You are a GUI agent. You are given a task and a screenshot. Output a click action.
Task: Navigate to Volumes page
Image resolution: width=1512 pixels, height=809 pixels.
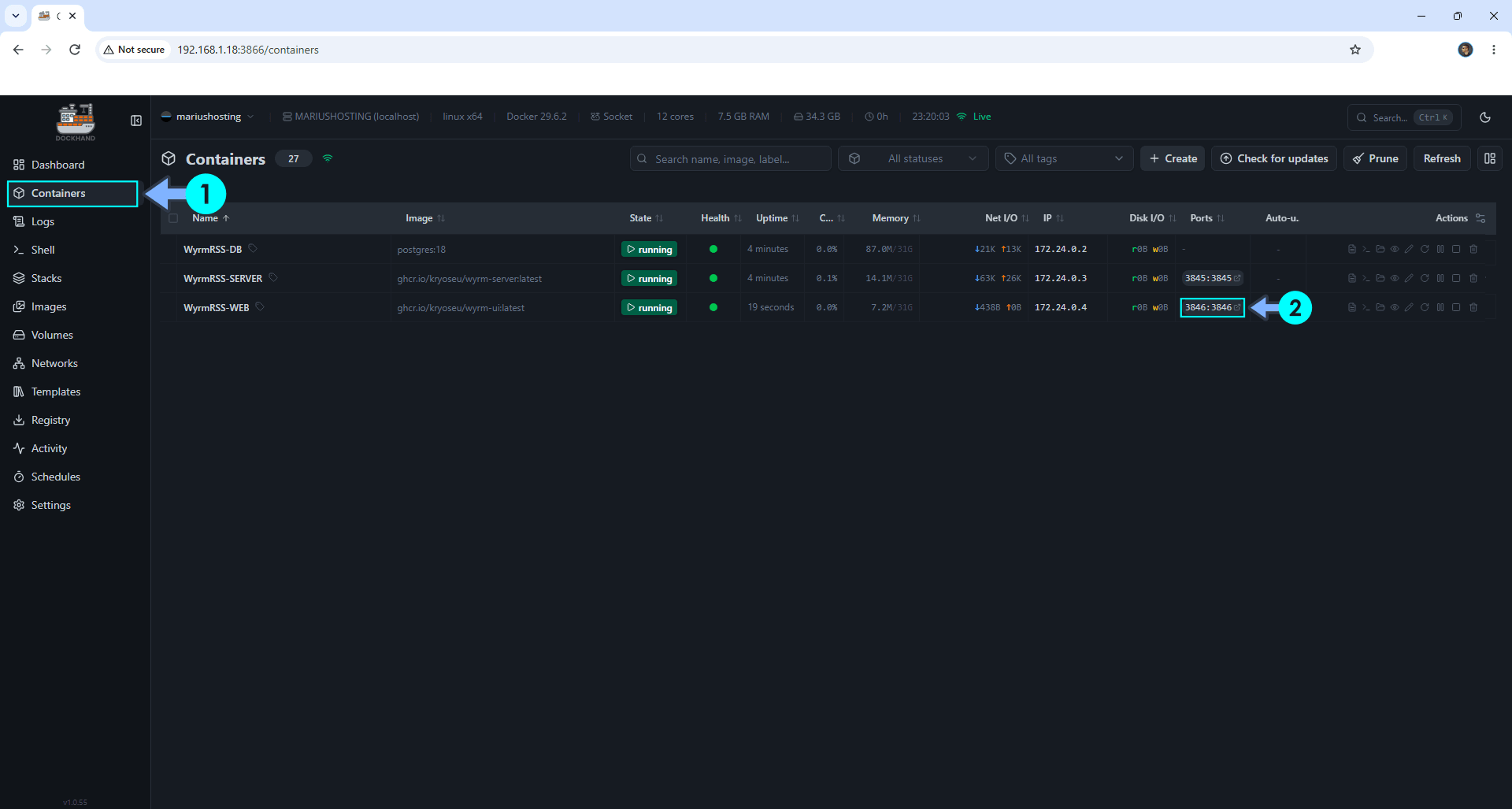click(x=72, y=335)
